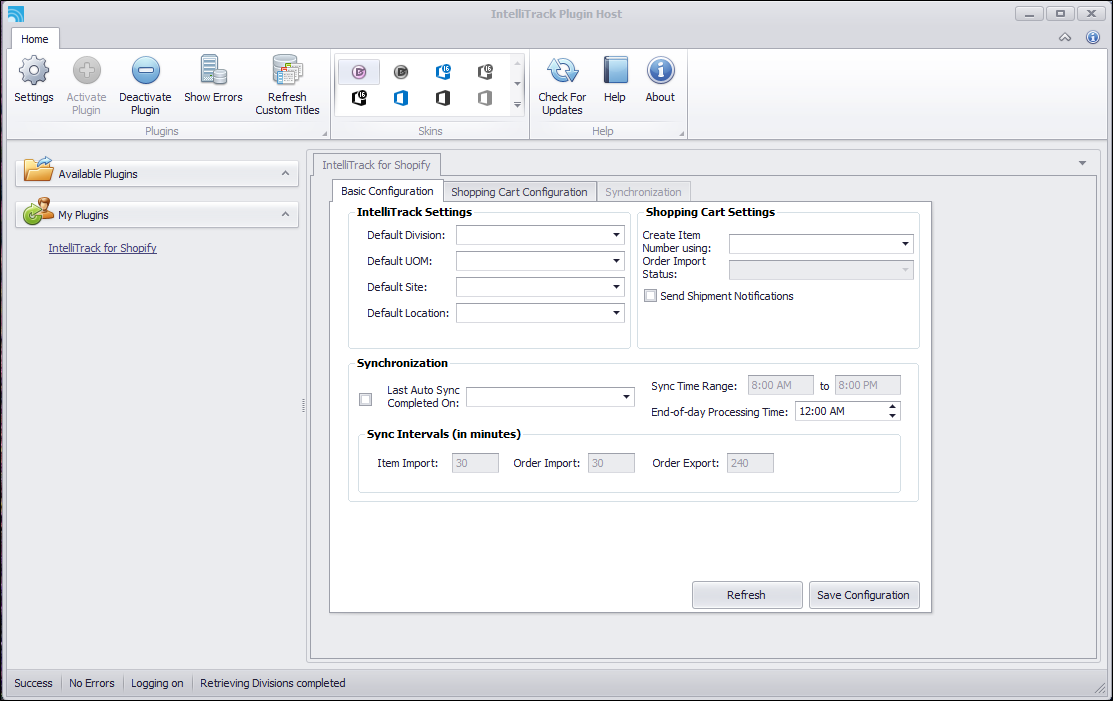Open Create Item Number using dropdown
Viewport: 1113px width, 701px height.
905,244
